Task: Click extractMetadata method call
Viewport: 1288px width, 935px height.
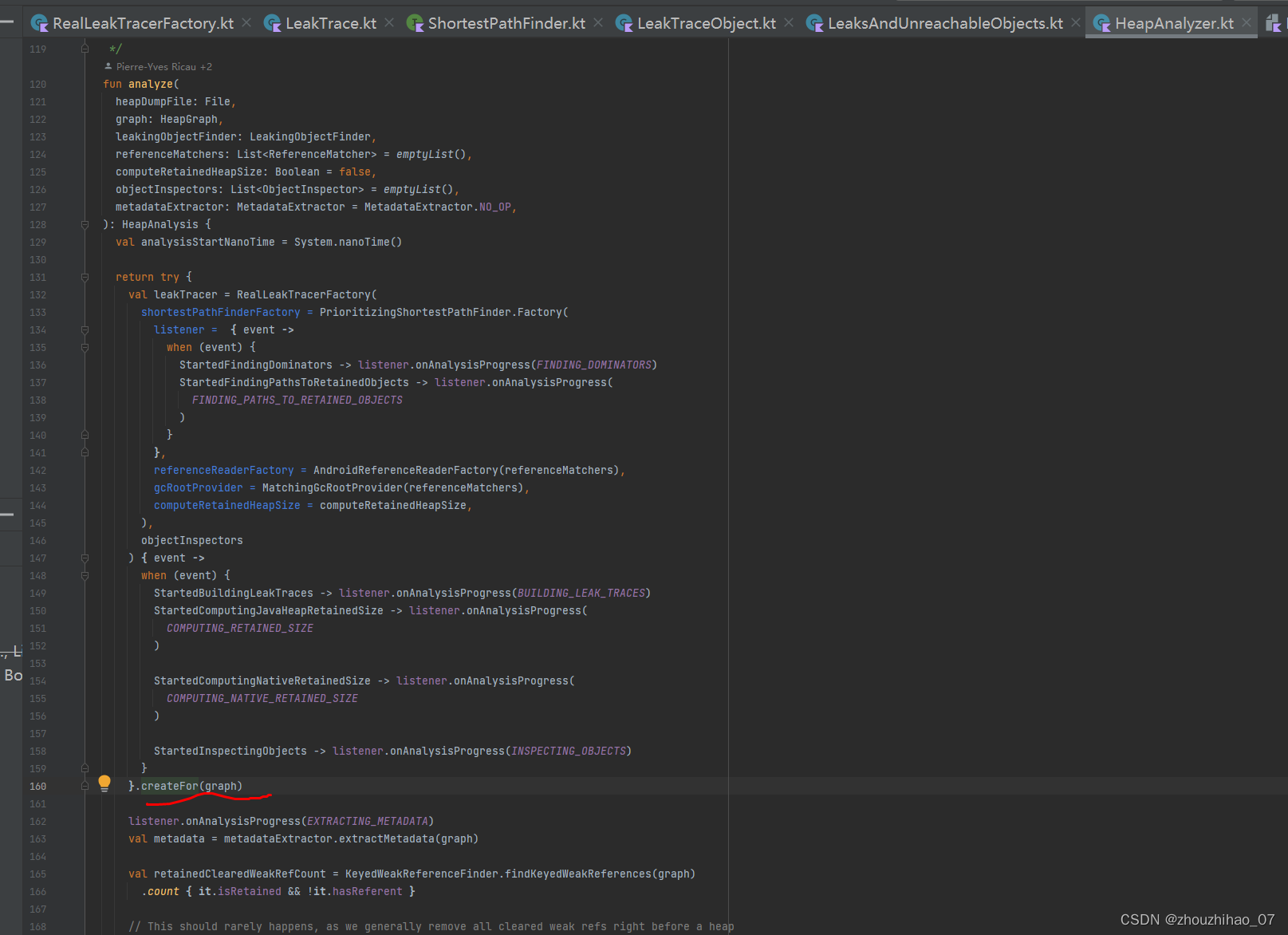Action: pos(387,838)
